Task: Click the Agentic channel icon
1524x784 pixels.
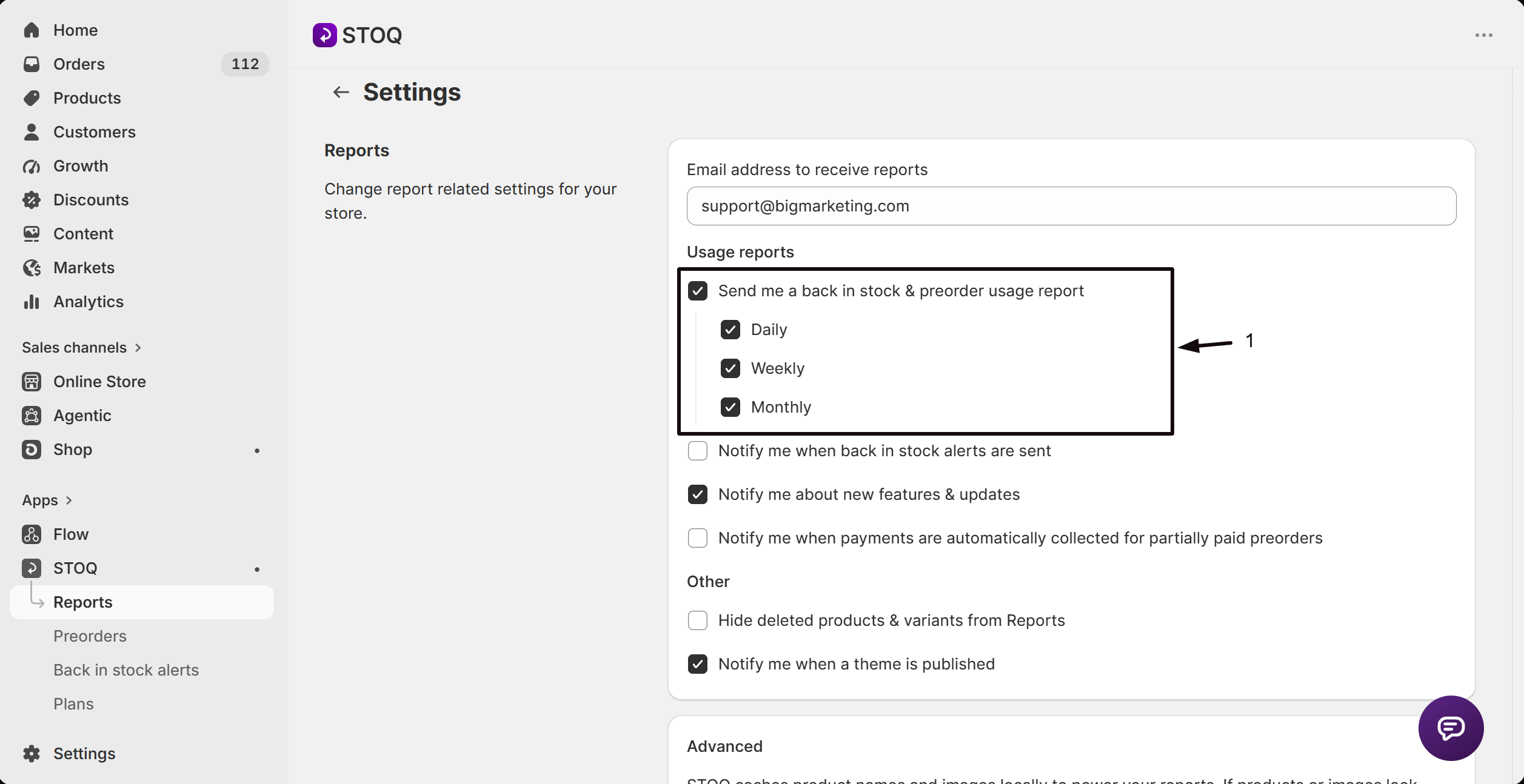Action: 32,416
